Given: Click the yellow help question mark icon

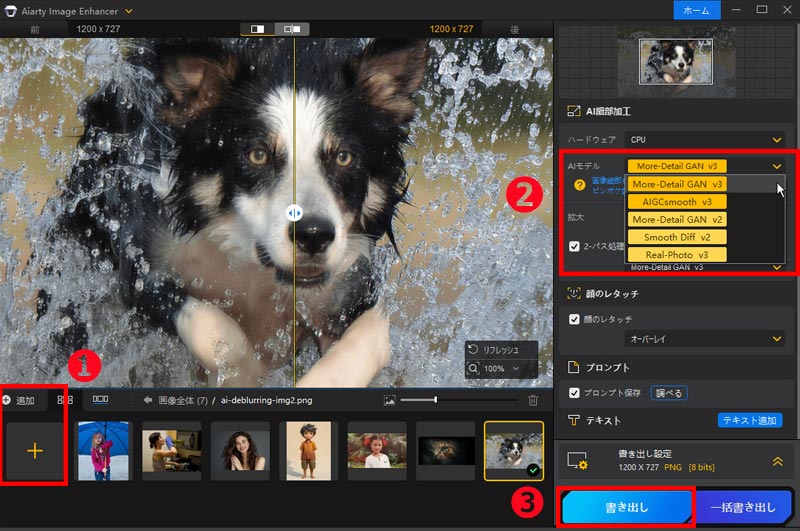Looking at the screenshot, I should click(x=579, y=184).
